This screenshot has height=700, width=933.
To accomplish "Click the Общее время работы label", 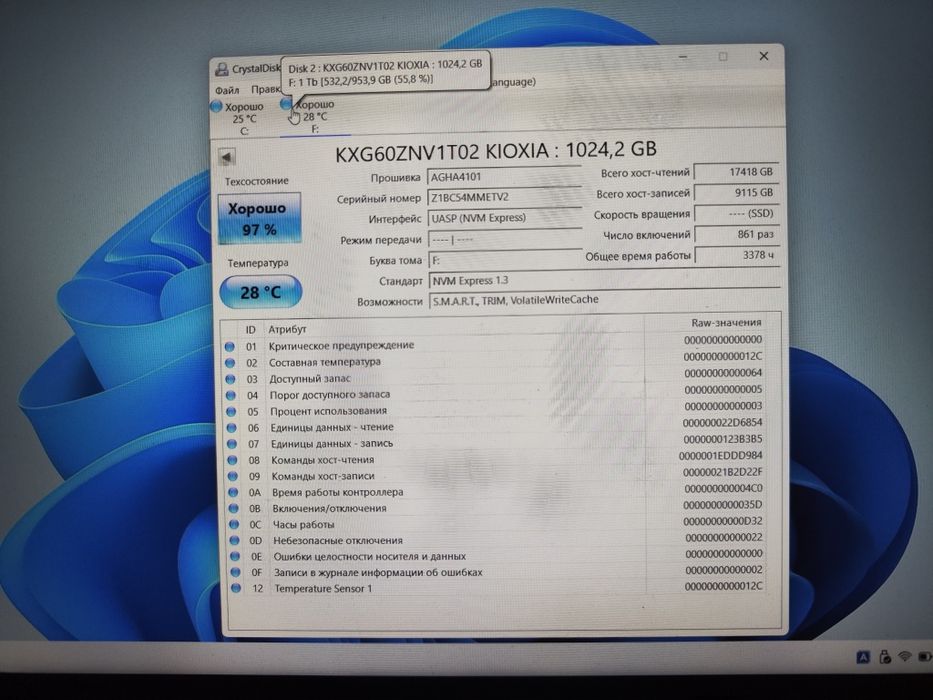I will click(638, 256).
